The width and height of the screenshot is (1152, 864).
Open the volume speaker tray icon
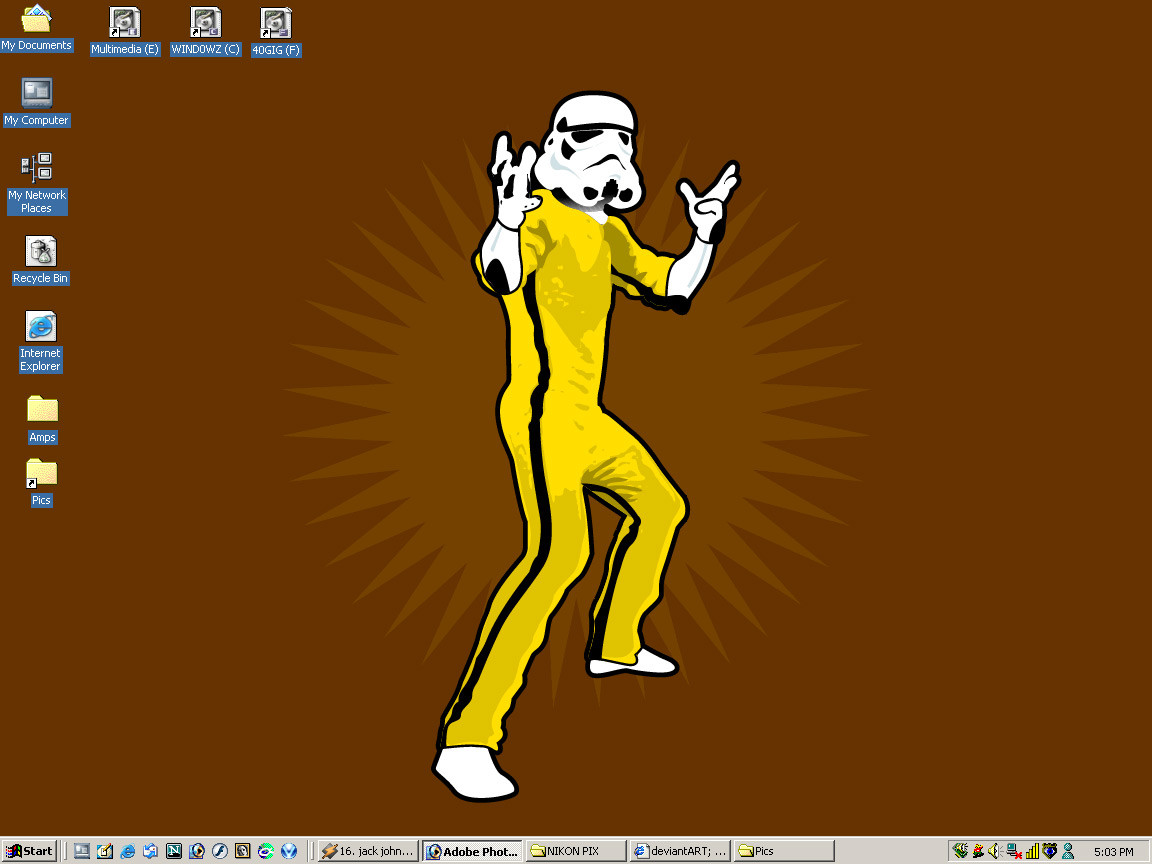[996, 851]
